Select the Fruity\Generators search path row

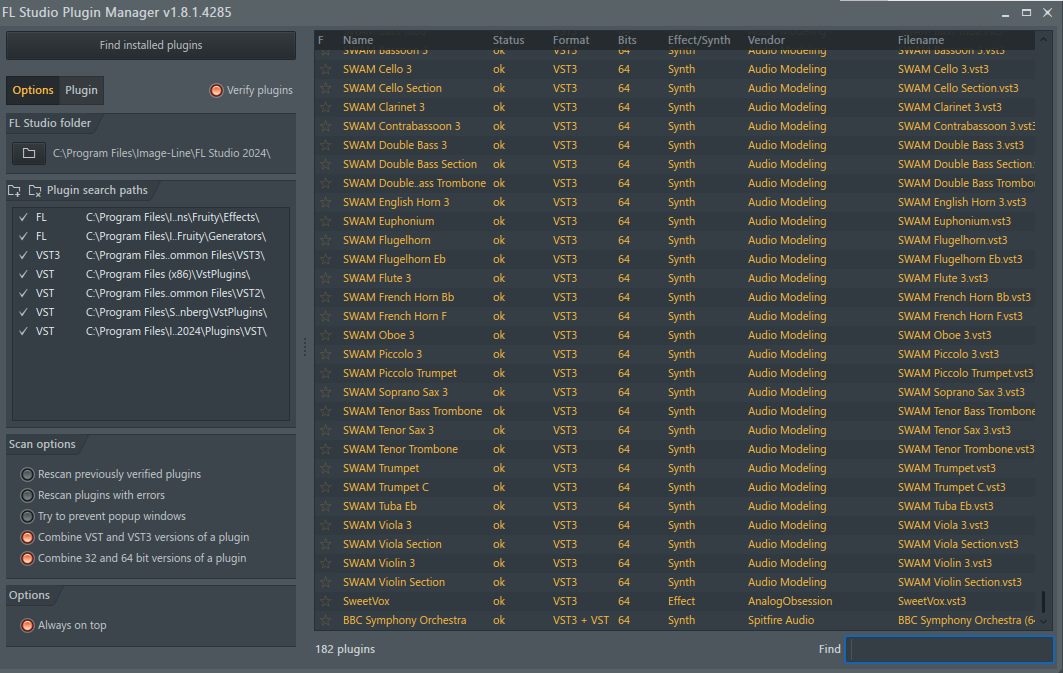click(151, 236)
